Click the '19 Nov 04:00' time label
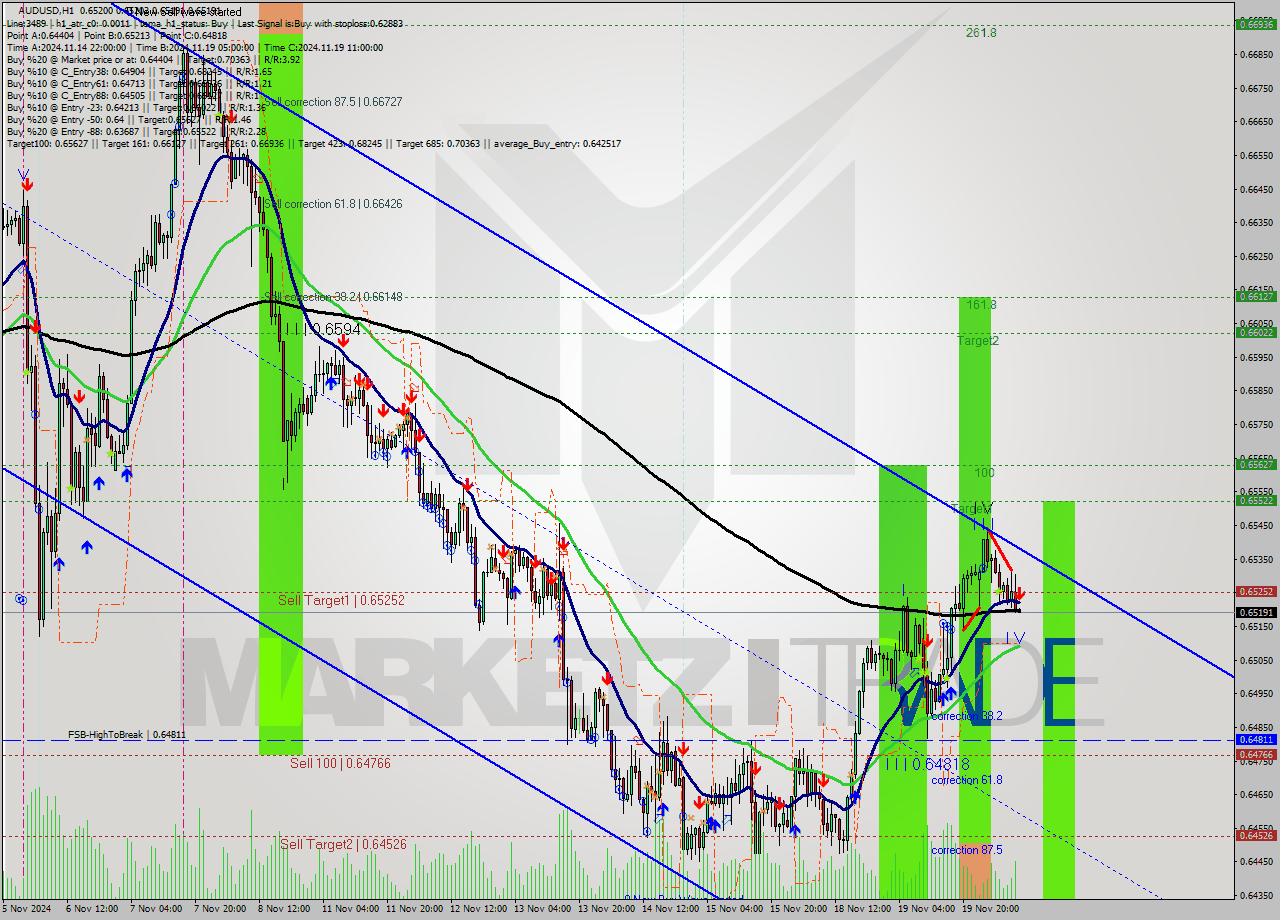The height and width of the screenshot is (920, 1280). coord(928,909)
